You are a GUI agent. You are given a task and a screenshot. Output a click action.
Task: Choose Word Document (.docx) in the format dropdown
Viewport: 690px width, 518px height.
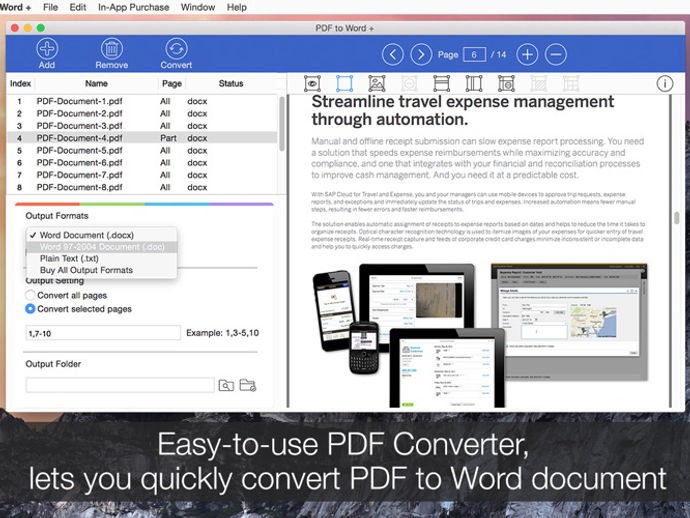point(102,235)
